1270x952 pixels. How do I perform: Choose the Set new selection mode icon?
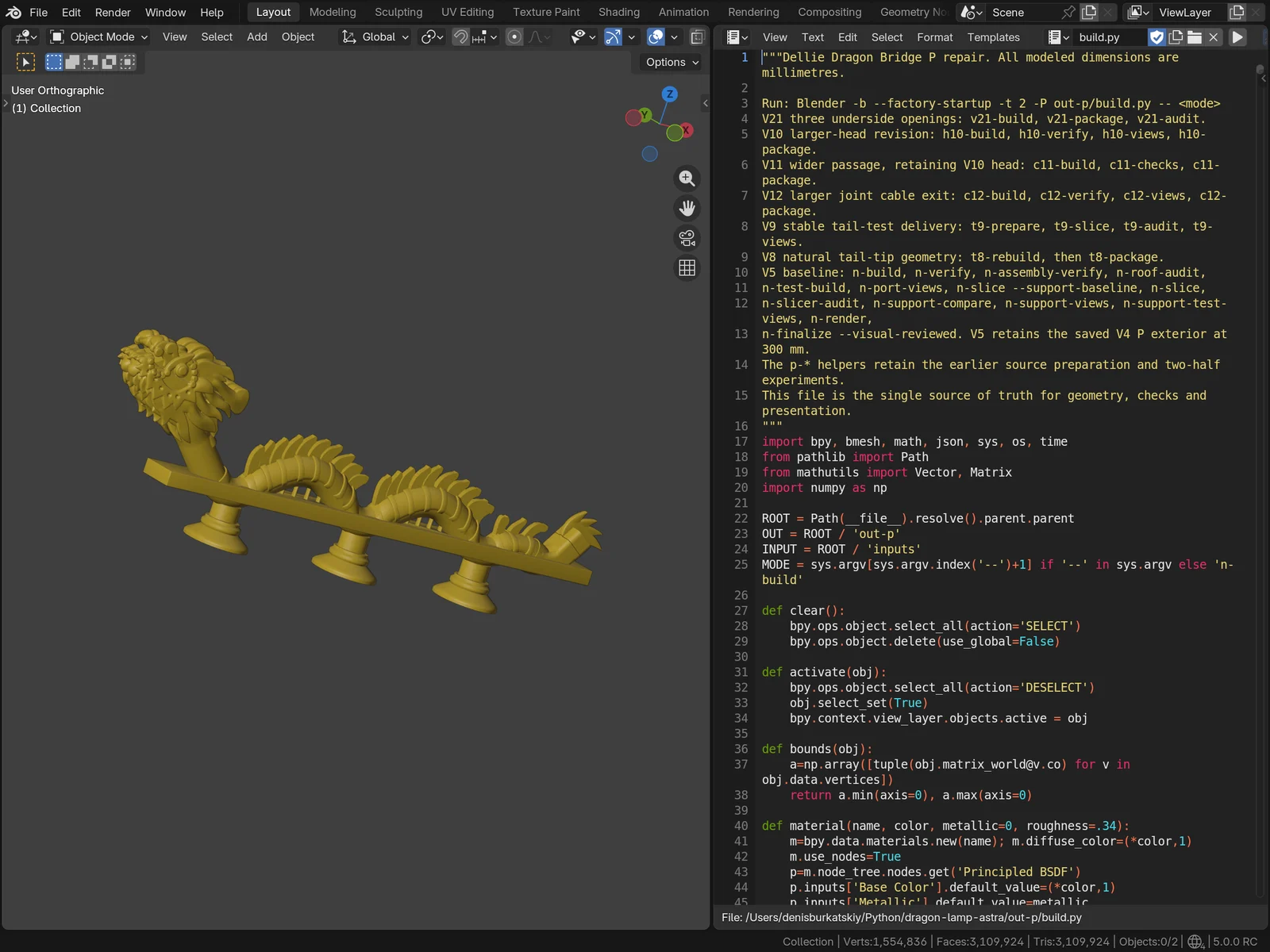54,62
